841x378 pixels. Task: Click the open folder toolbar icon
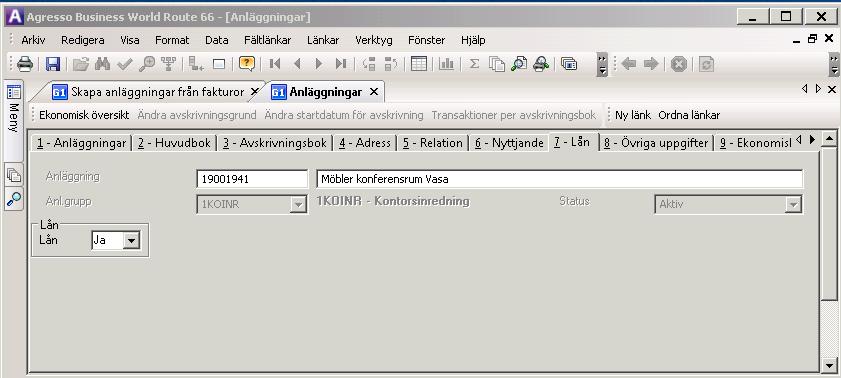81,64
